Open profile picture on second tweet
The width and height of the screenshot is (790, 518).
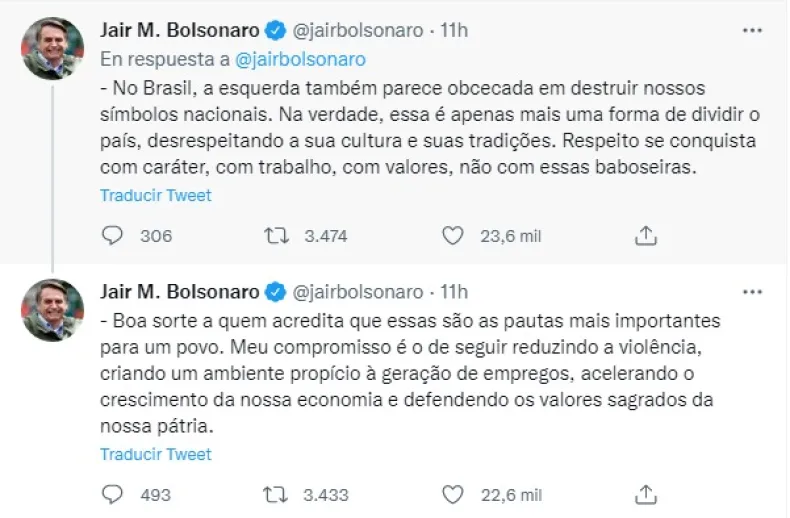click(53, 309)
